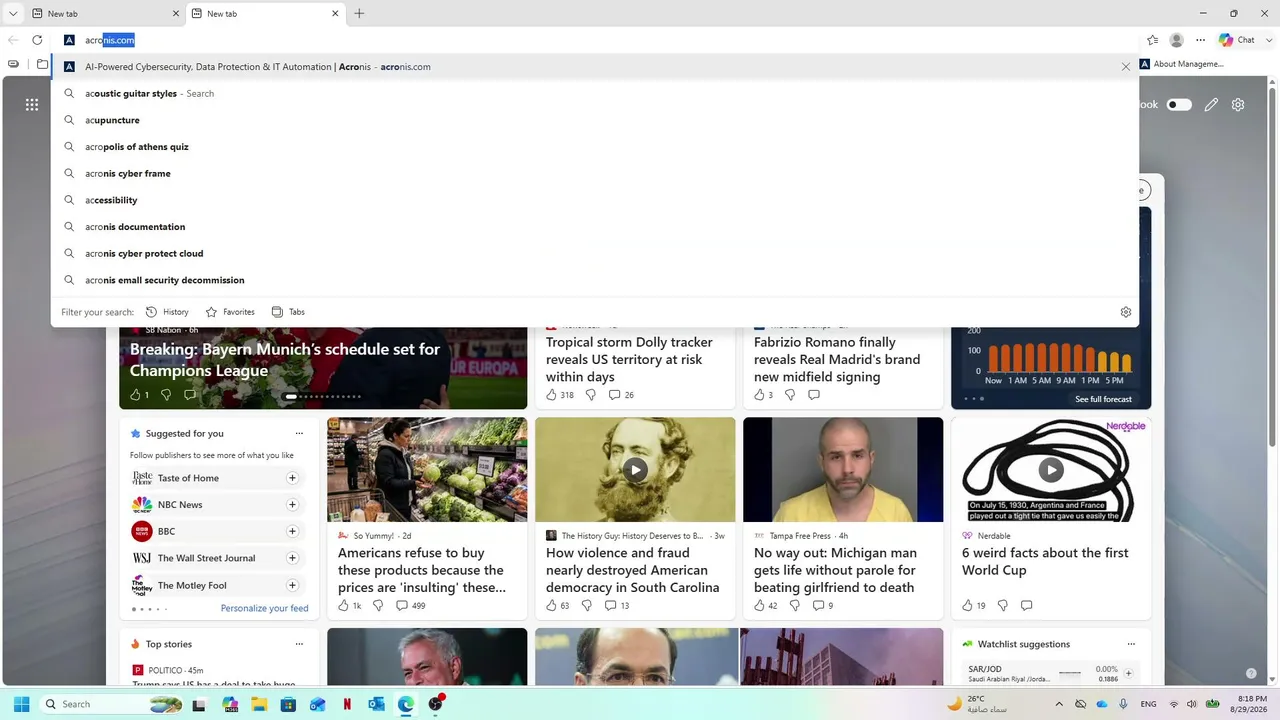Add a new tab with plus button
The image size is (1280, 720).
click(359, 14)
